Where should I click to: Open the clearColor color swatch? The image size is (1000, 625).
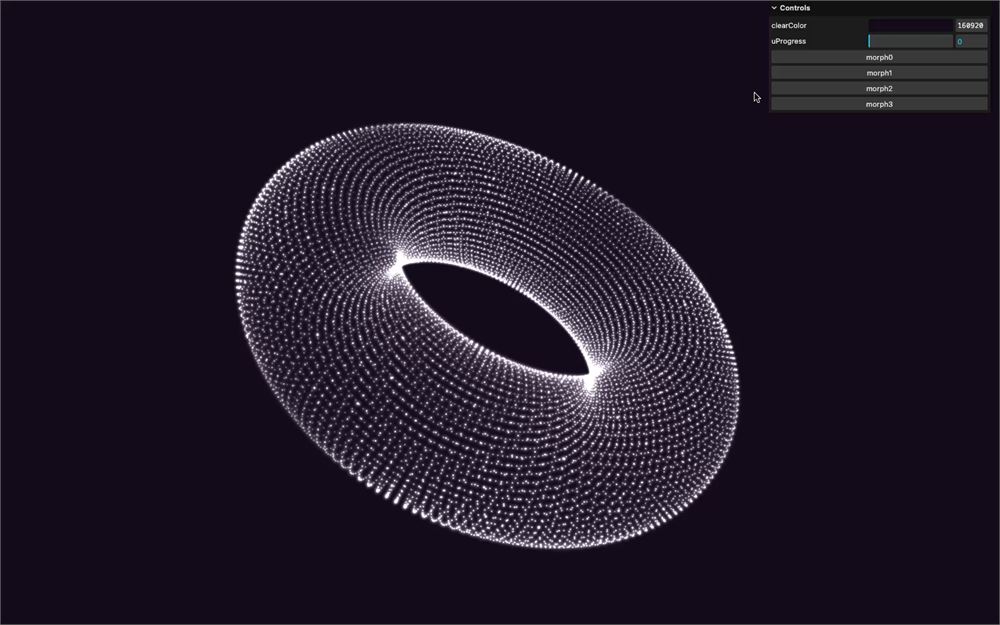[911, 26]
